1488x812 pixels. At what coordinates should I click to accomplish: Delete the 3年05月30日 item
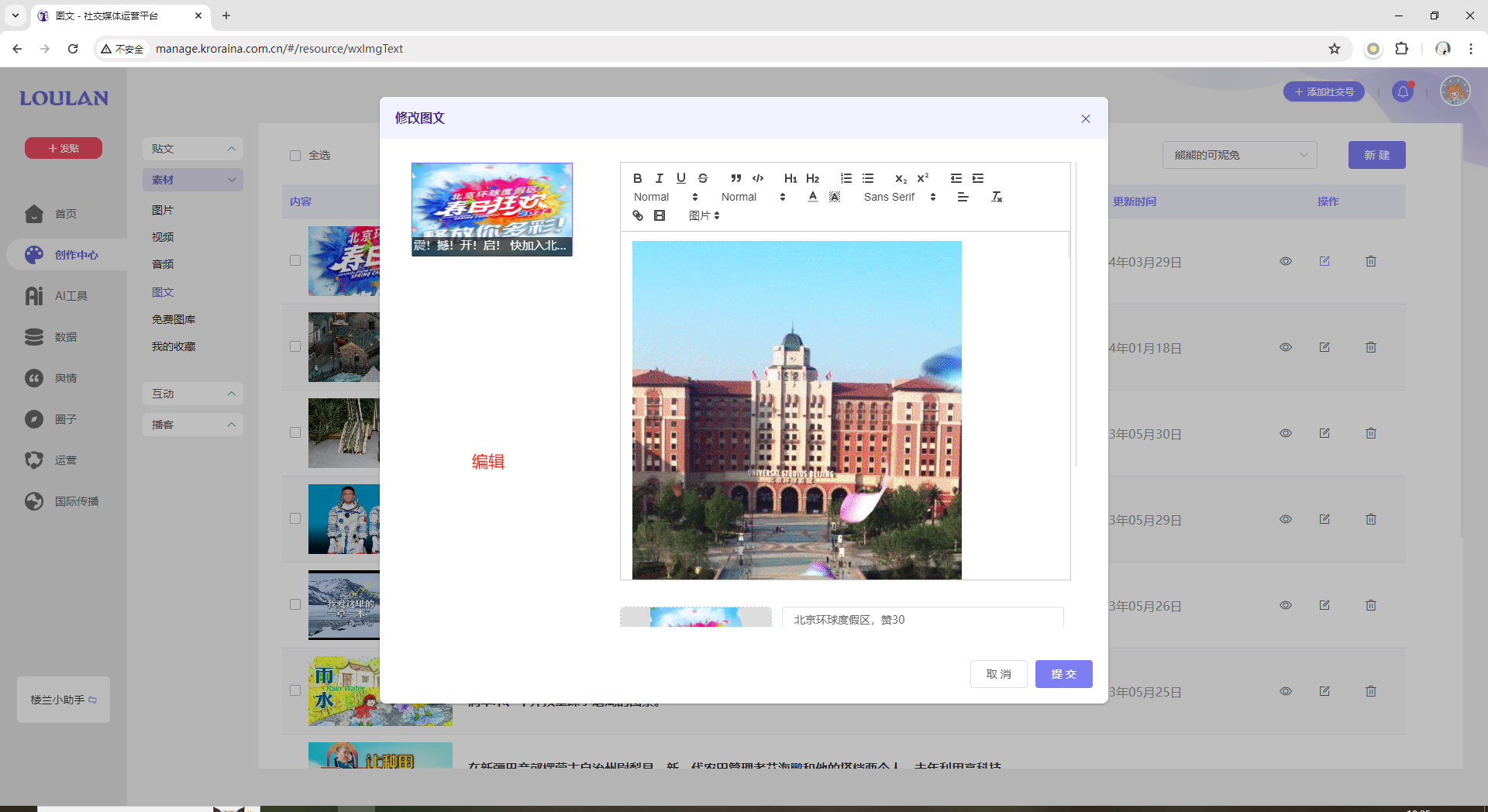pos(1370,433)
